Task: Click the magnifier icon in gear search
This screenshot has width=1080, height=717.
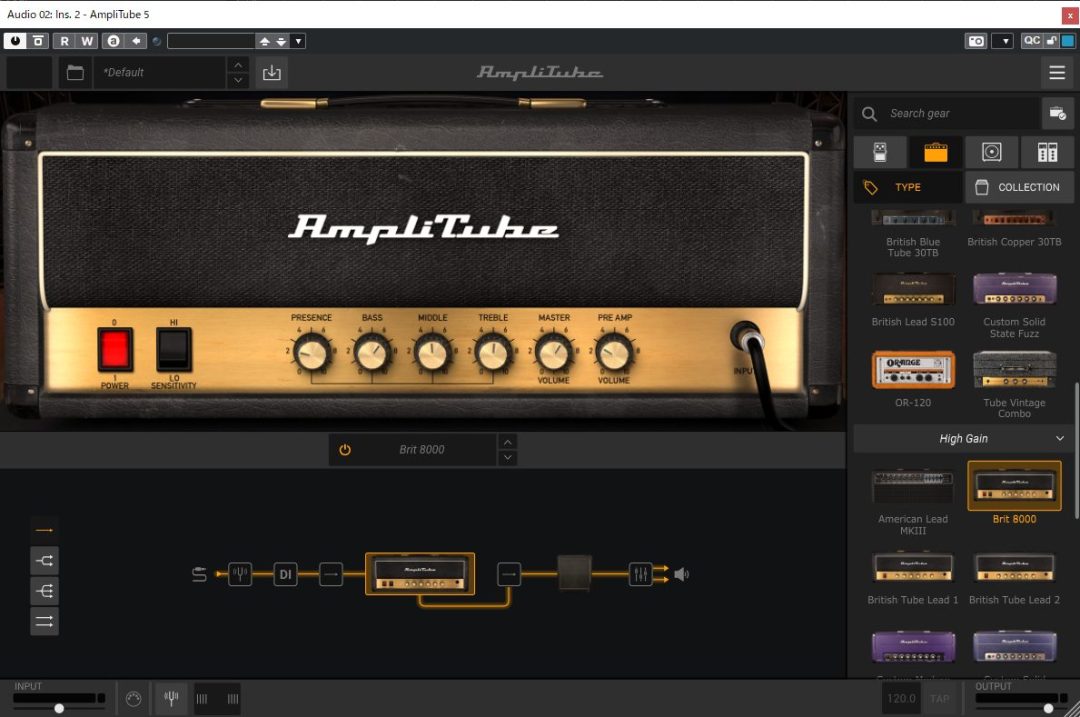Action: click(869, 114)
